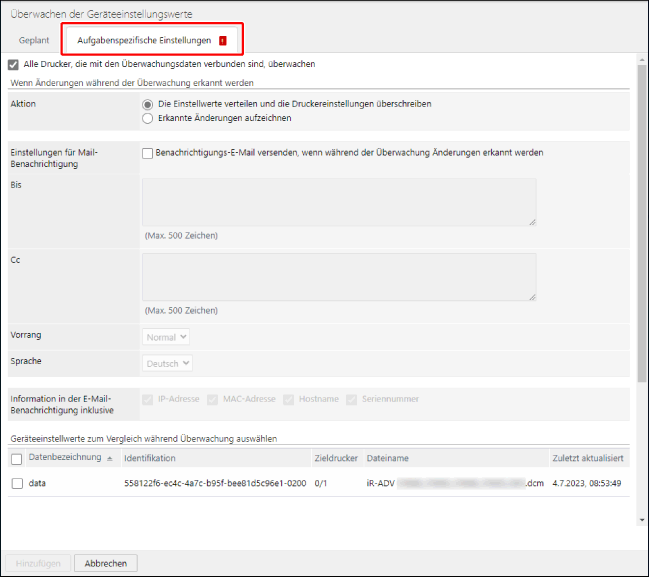The height and width of the screenshot is (577, 649).
Task: Enable Benachrichtigungs-E-Mail versenden checkbox
Action: pos(148,153)
